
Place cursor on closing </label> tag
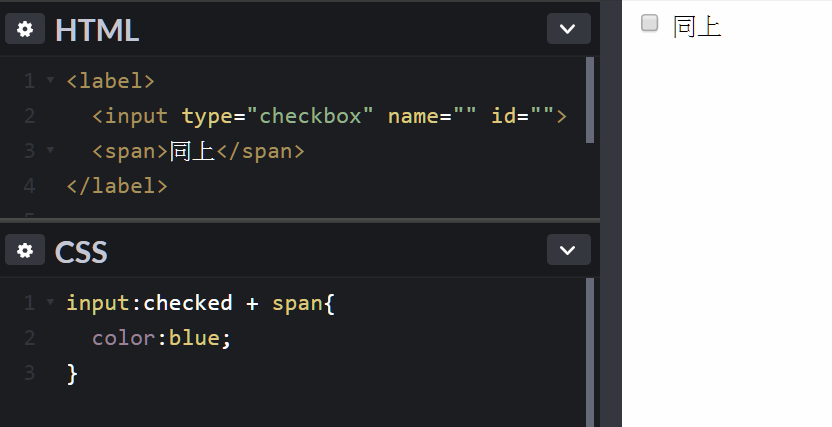tap(117, 186)
